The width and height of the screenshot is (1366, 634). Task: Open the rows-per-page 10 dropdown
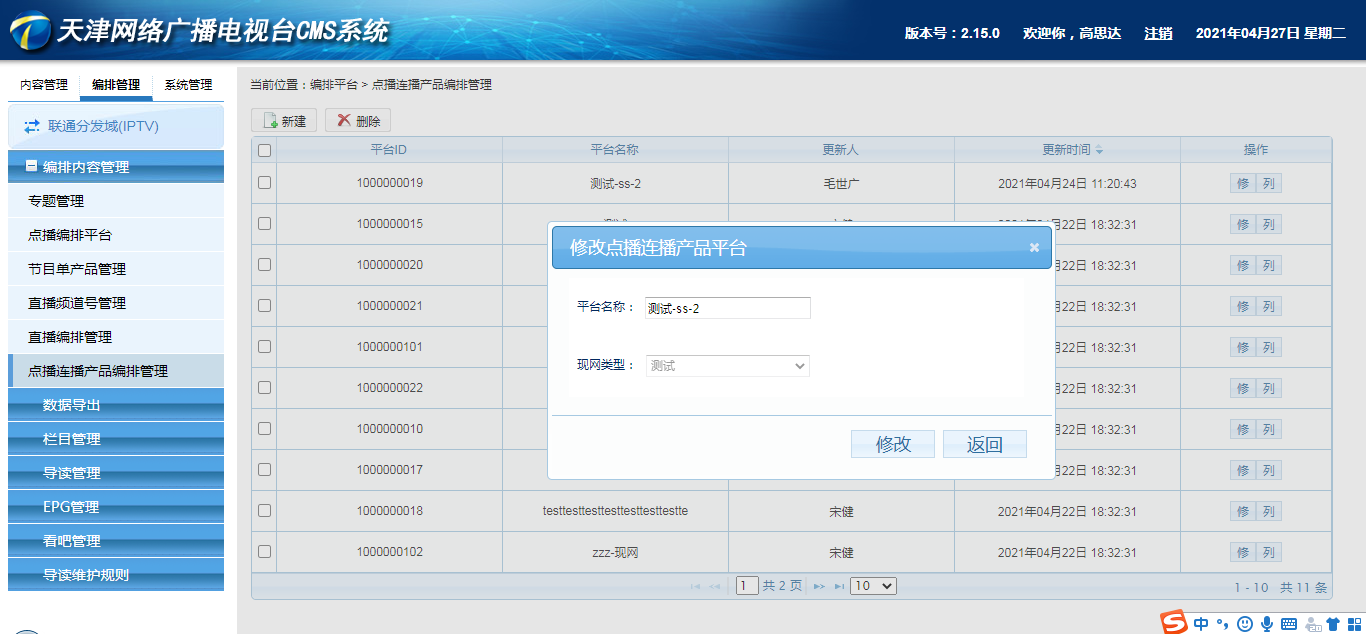[873, 586]
